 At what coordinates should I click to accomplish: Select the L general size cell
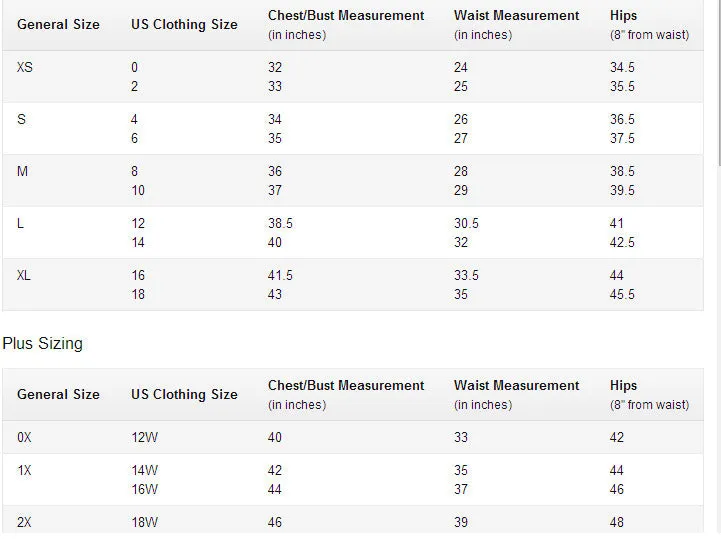tap(20, 223)
